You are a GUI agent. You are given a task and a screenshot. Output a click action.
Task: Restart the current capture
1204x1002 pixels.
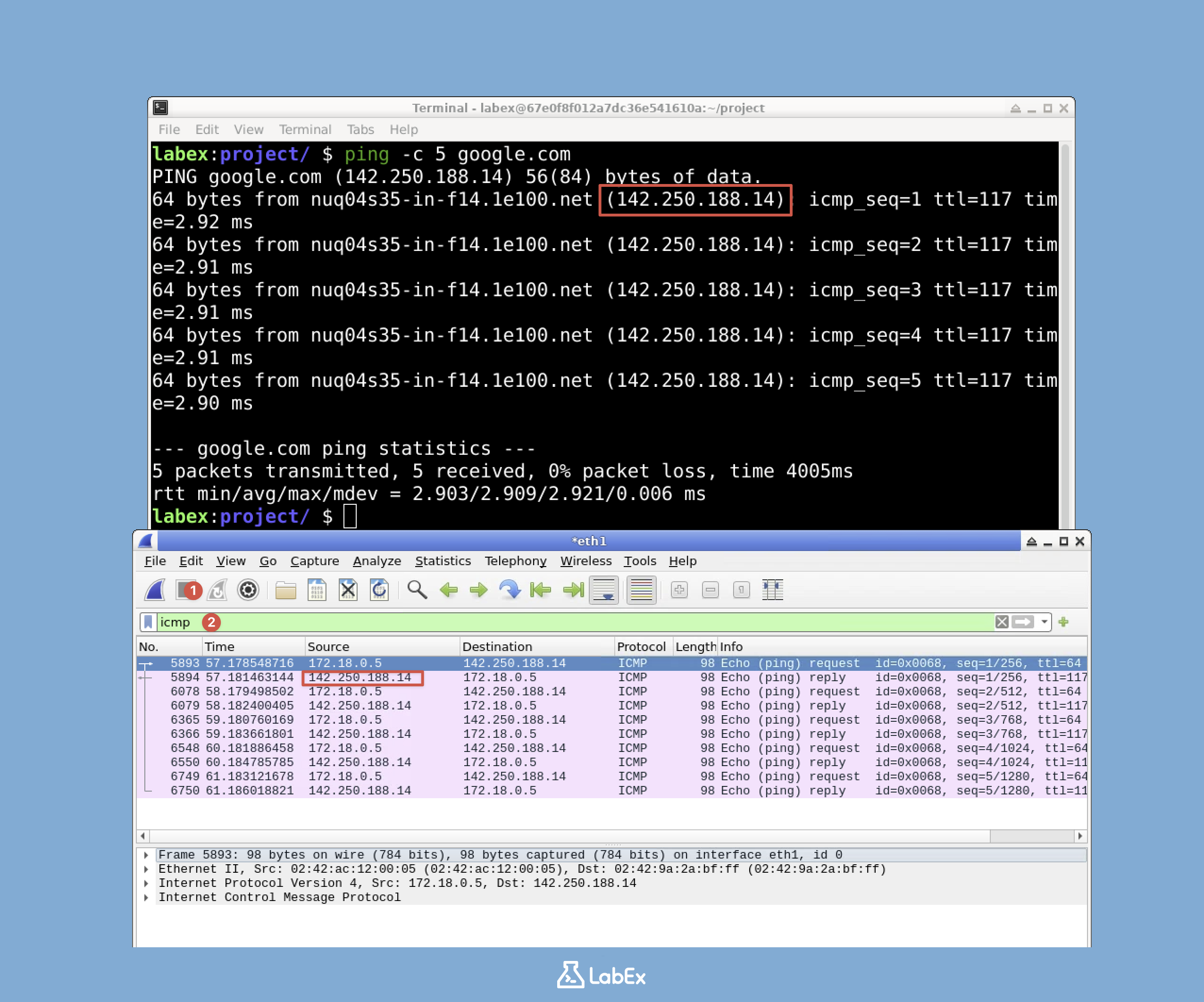click(217, 590)
